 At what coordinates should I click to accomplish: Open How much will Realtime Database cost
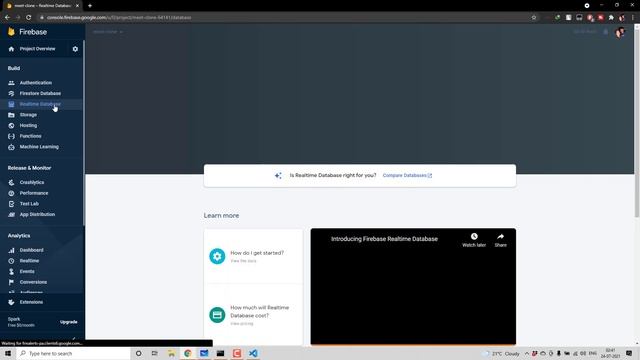coord(260,311)
